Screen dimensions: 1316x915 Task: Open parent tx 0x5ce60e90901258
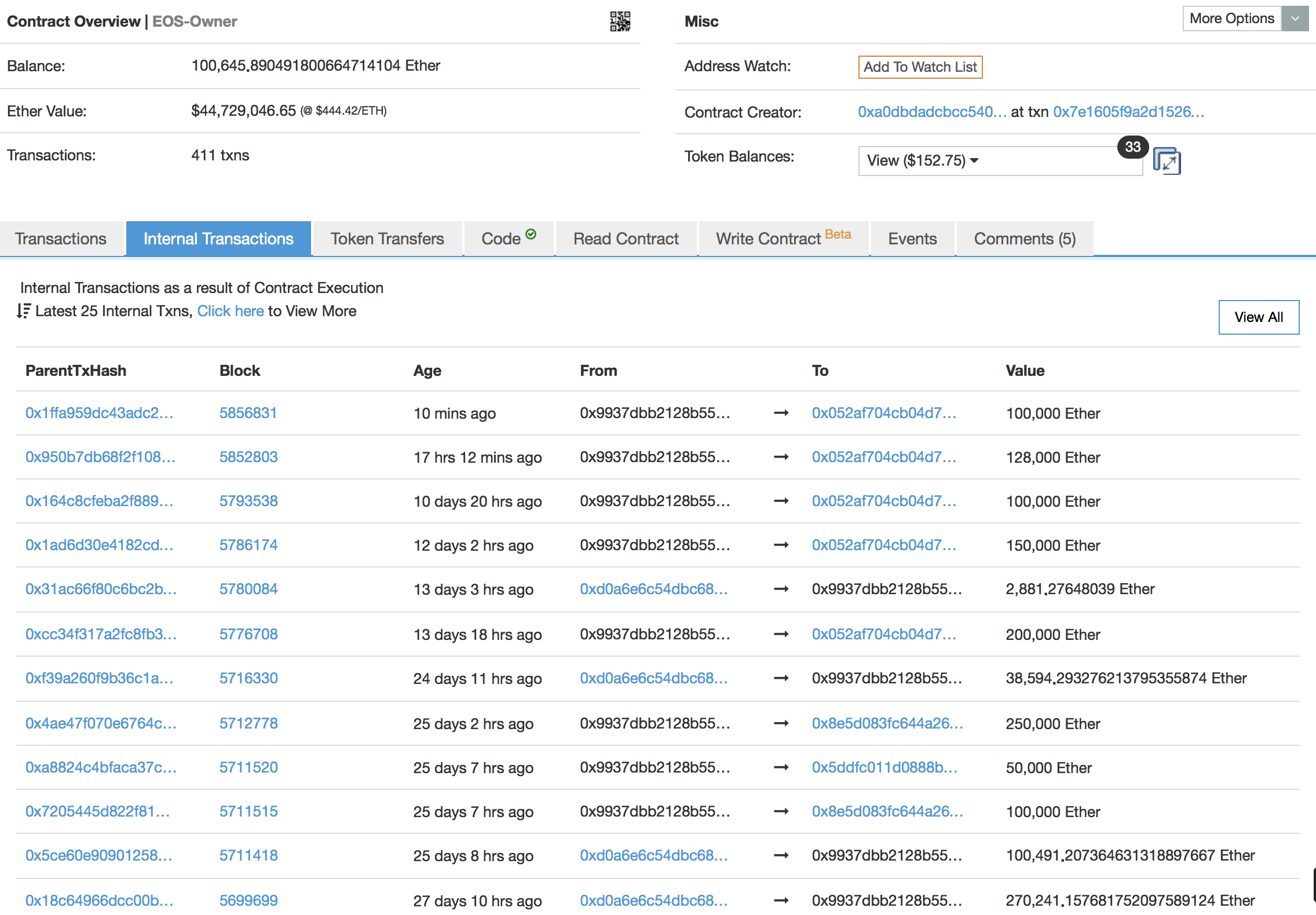98,855
